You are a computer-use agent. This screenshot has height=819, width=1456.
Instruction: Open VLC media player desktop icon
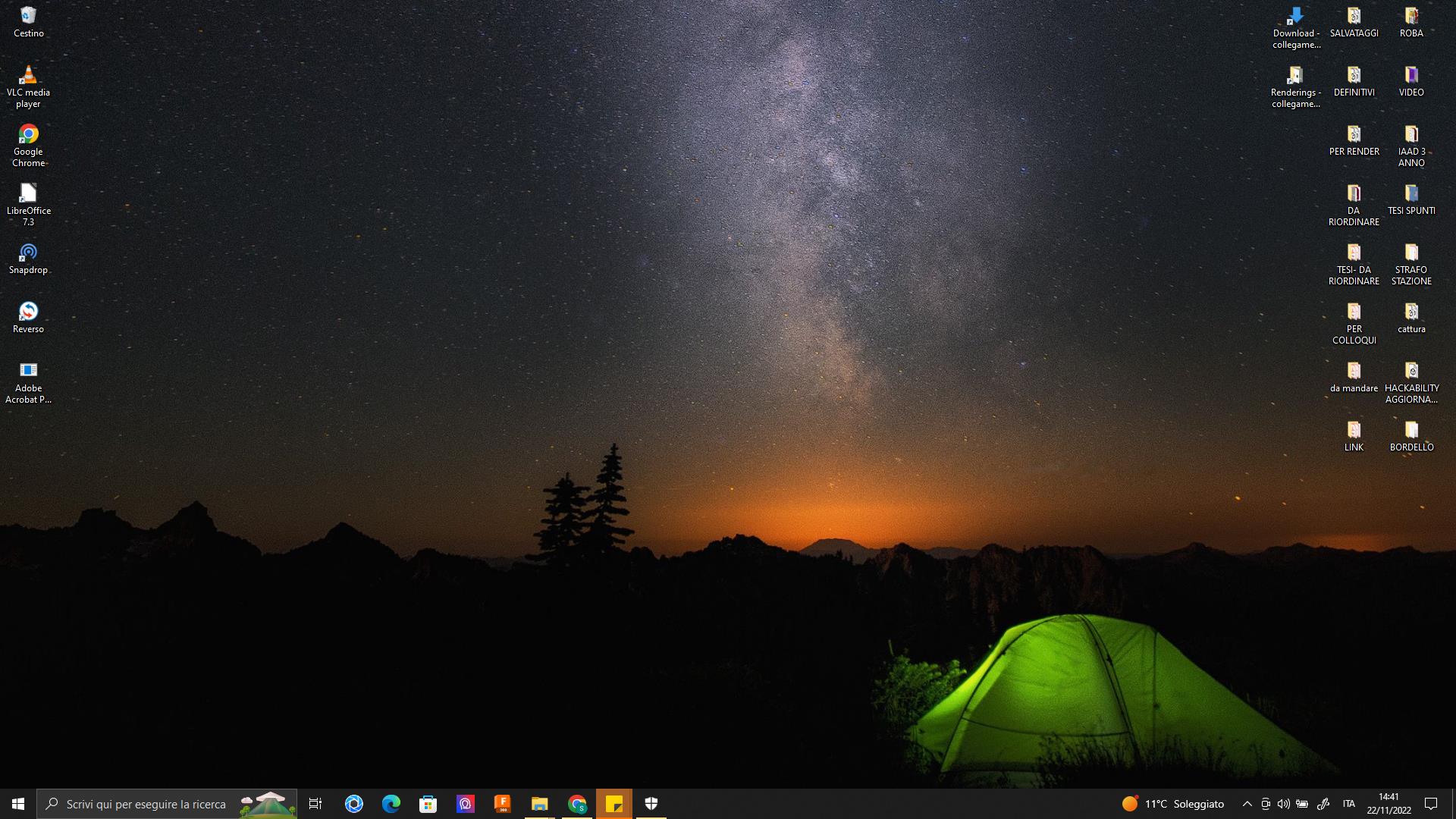pyautogui.click(x=28, y=76)
